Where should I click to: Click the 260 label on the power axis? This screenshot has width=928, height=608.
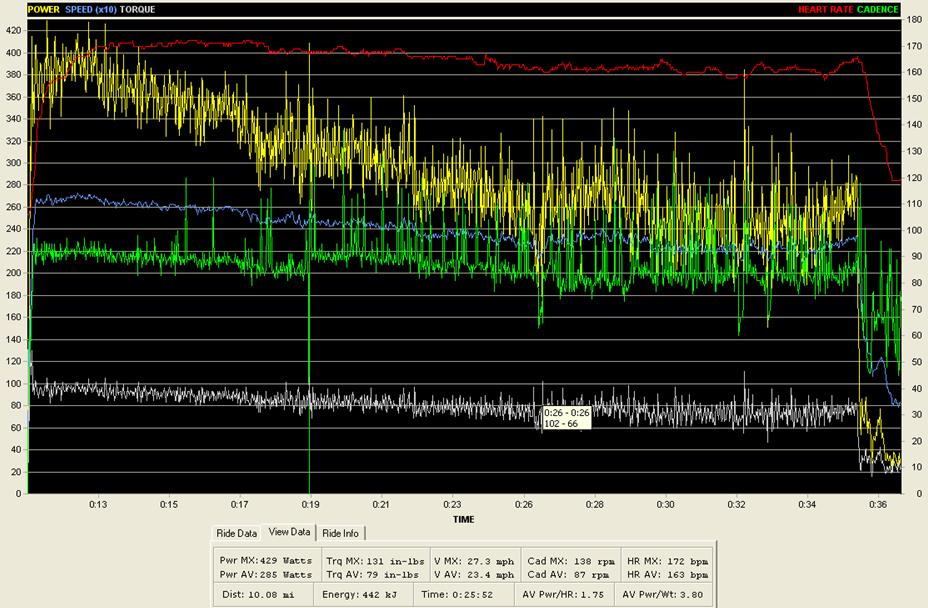coord(14,207)
